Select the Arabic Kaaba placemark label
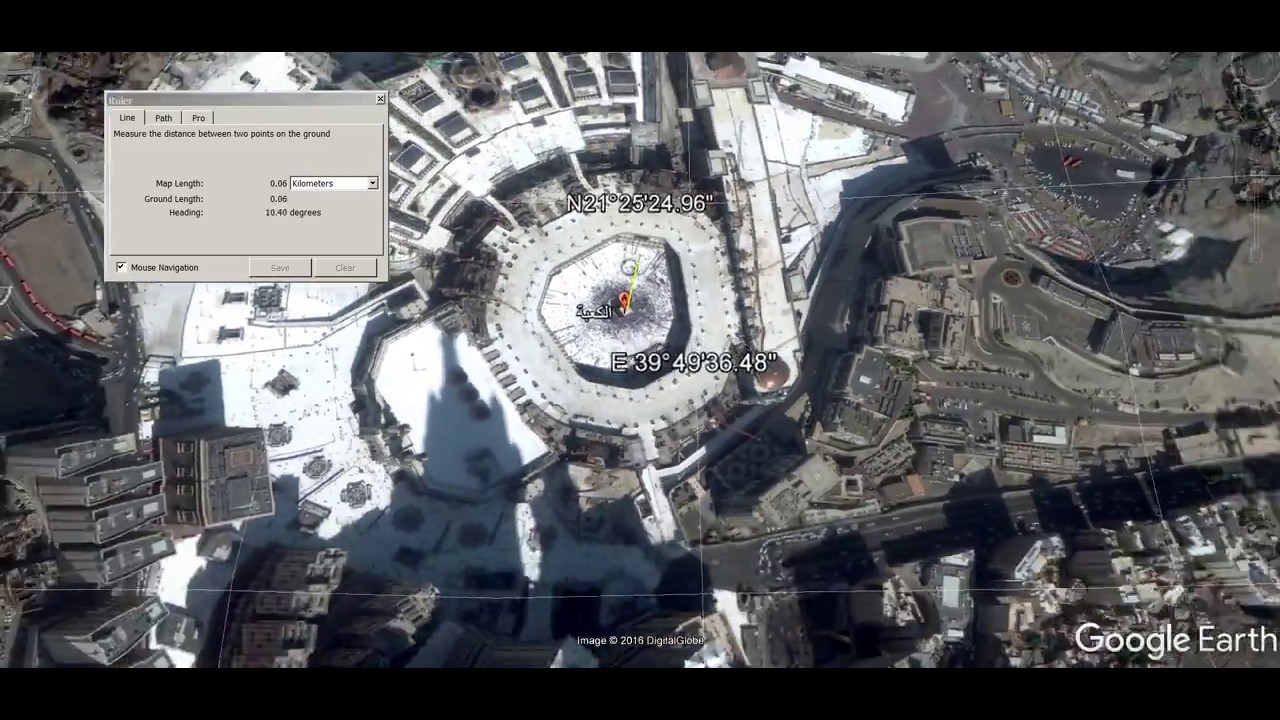1280x720 pixels. tap(594, 312)
